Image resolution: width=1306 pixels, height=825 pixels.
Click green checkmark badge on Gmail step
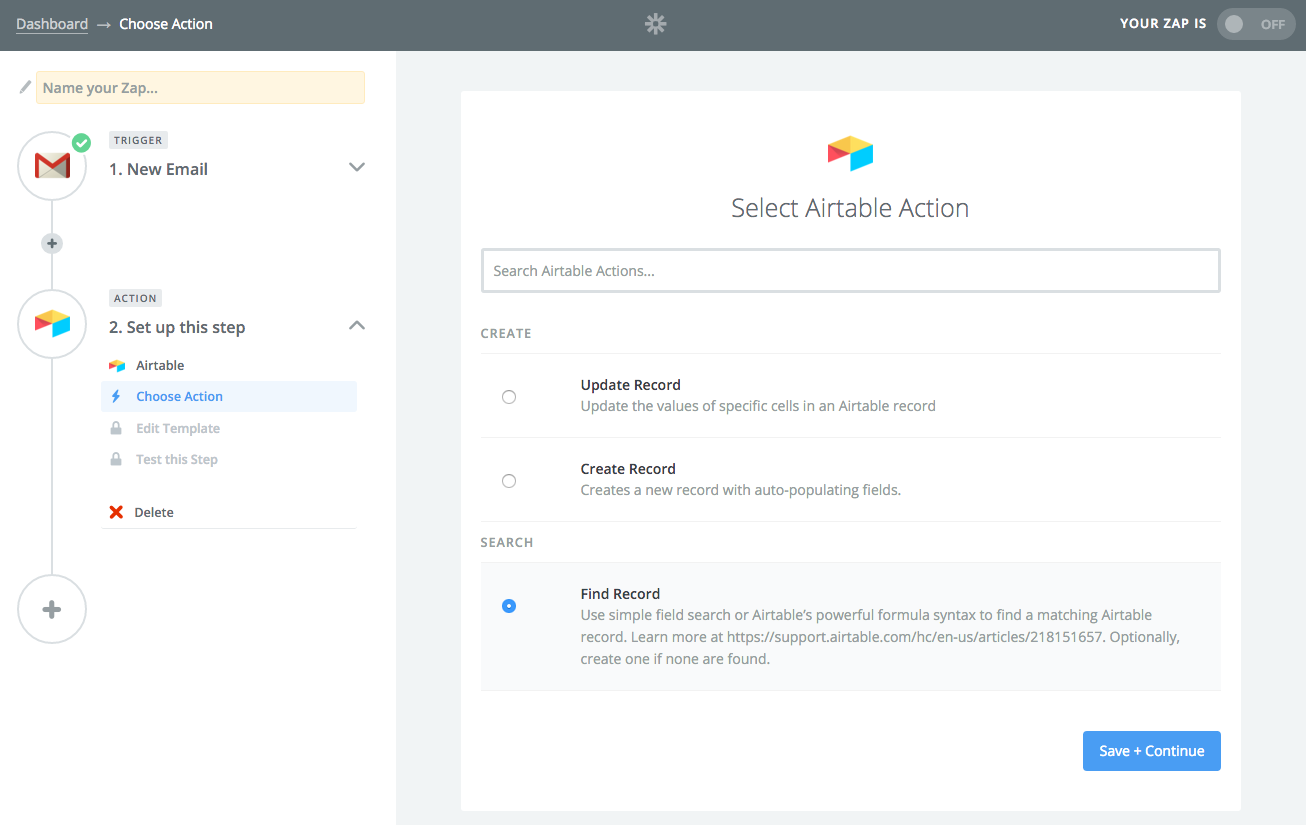[x=81, y=143]
